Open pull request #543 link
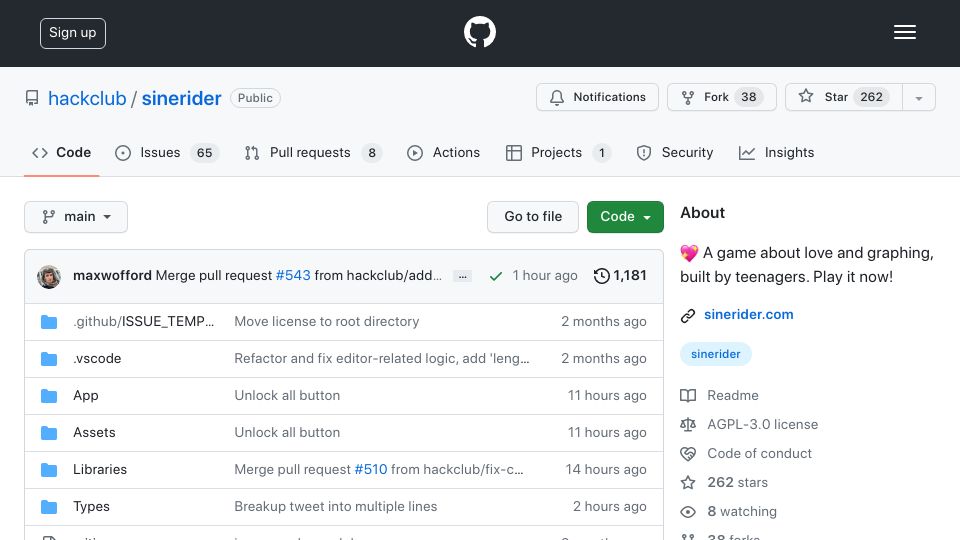 click(293, 276)
